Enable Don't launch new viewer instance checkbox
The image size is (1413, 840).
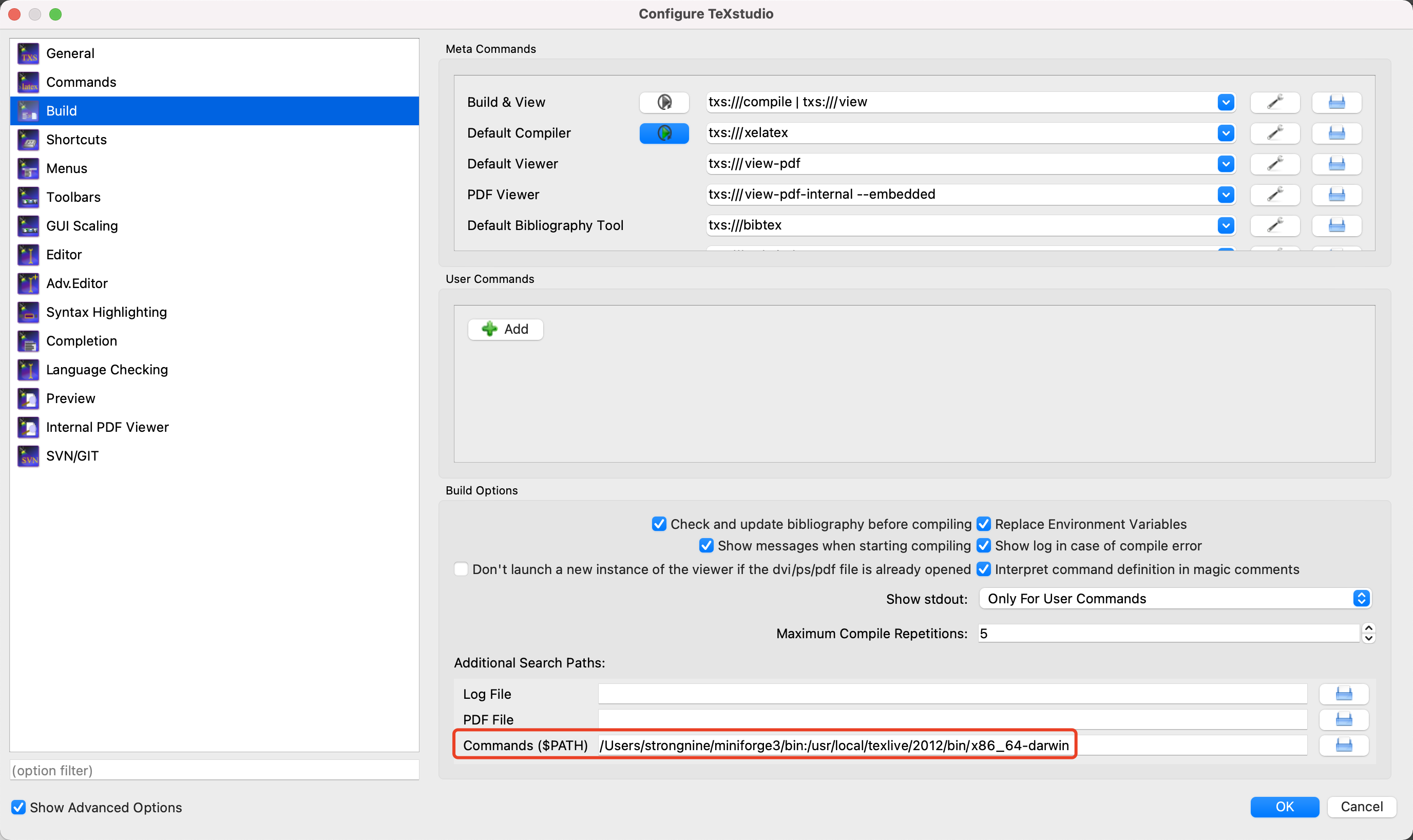(461, 570)
